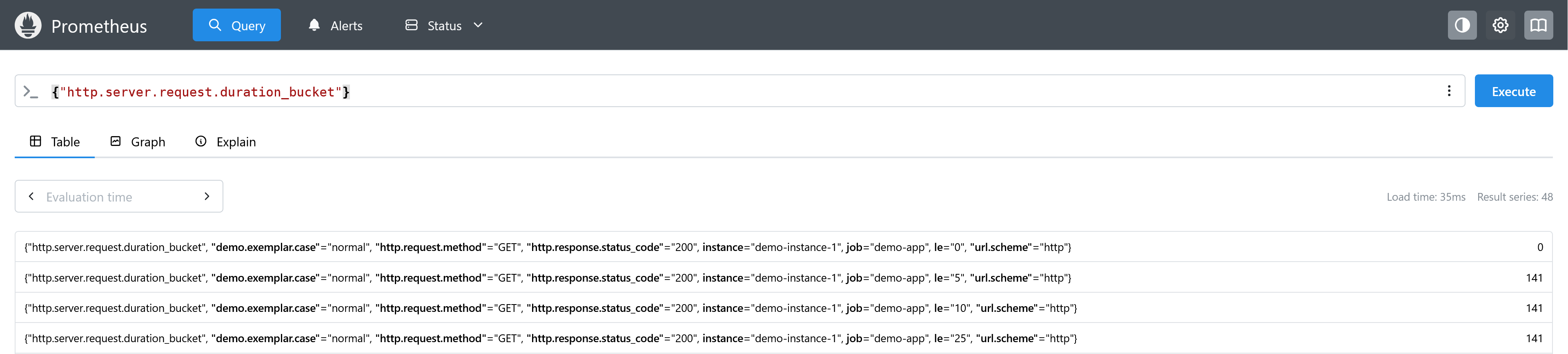
Task: Toggle the dark/light theme icon
Action: click(x=1462, y=25)
